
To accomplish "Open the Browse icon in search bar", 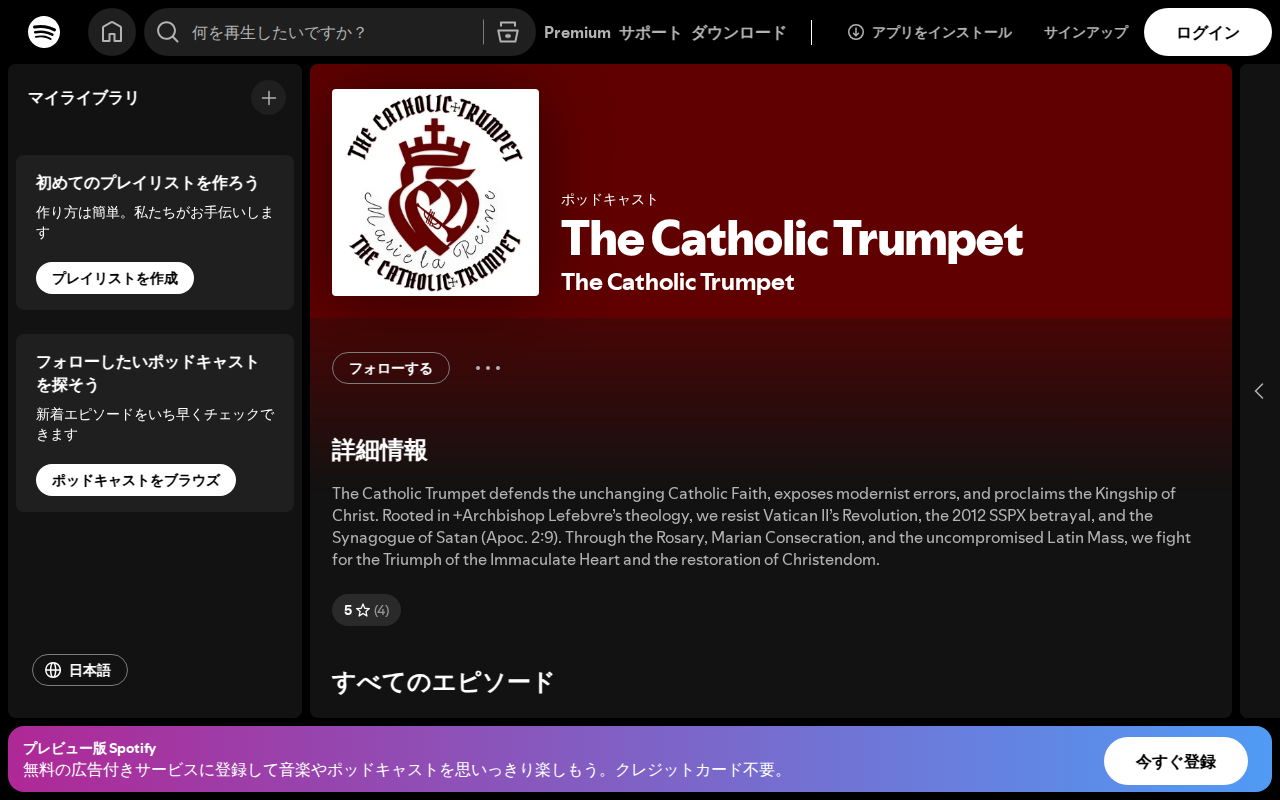I will coord(508,32).
